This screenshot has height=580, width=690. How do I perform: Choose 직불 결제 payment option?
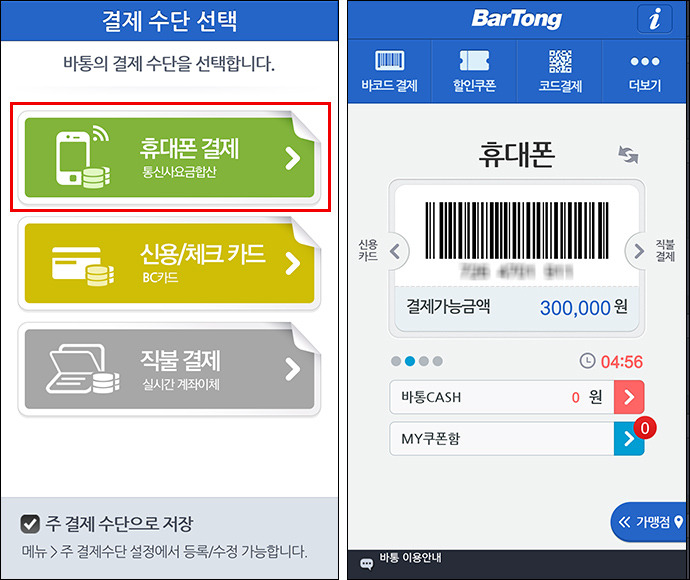(169, 369)
